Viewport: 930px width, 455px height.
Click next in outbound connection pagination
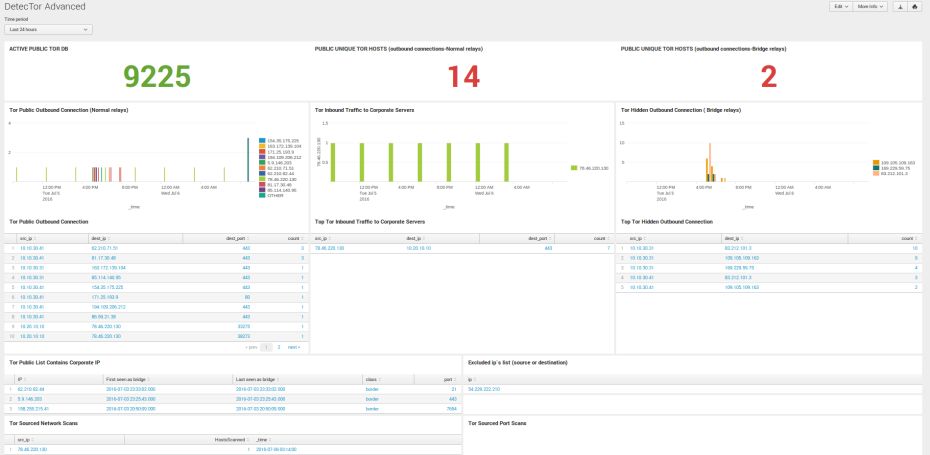(x=293, y=346)
